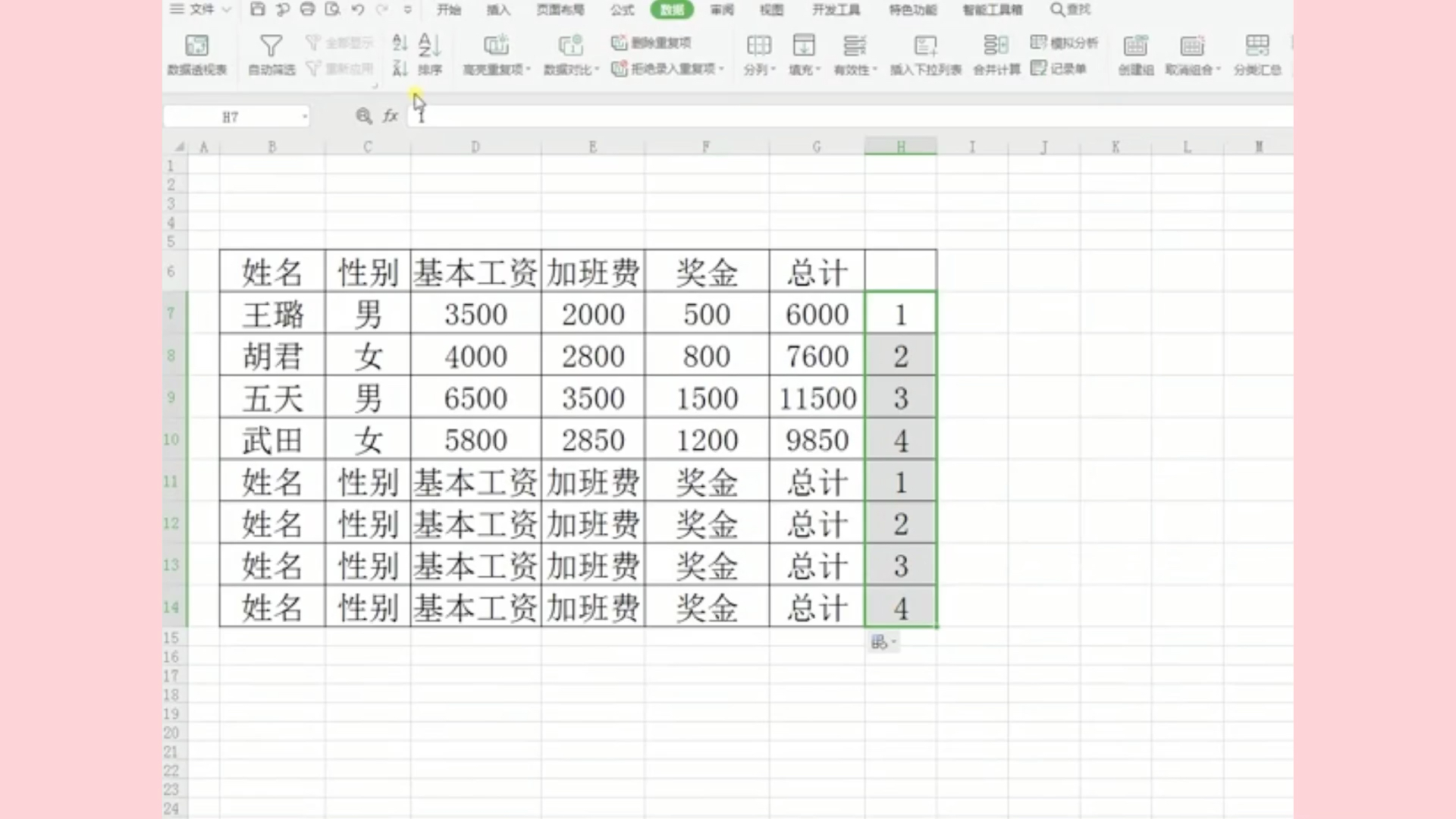Expand the 分列 text to columns dropdown
Image resolution: width=1456 pixels, height=819 pixels.
pyautogui.click(x=773, y=70)
